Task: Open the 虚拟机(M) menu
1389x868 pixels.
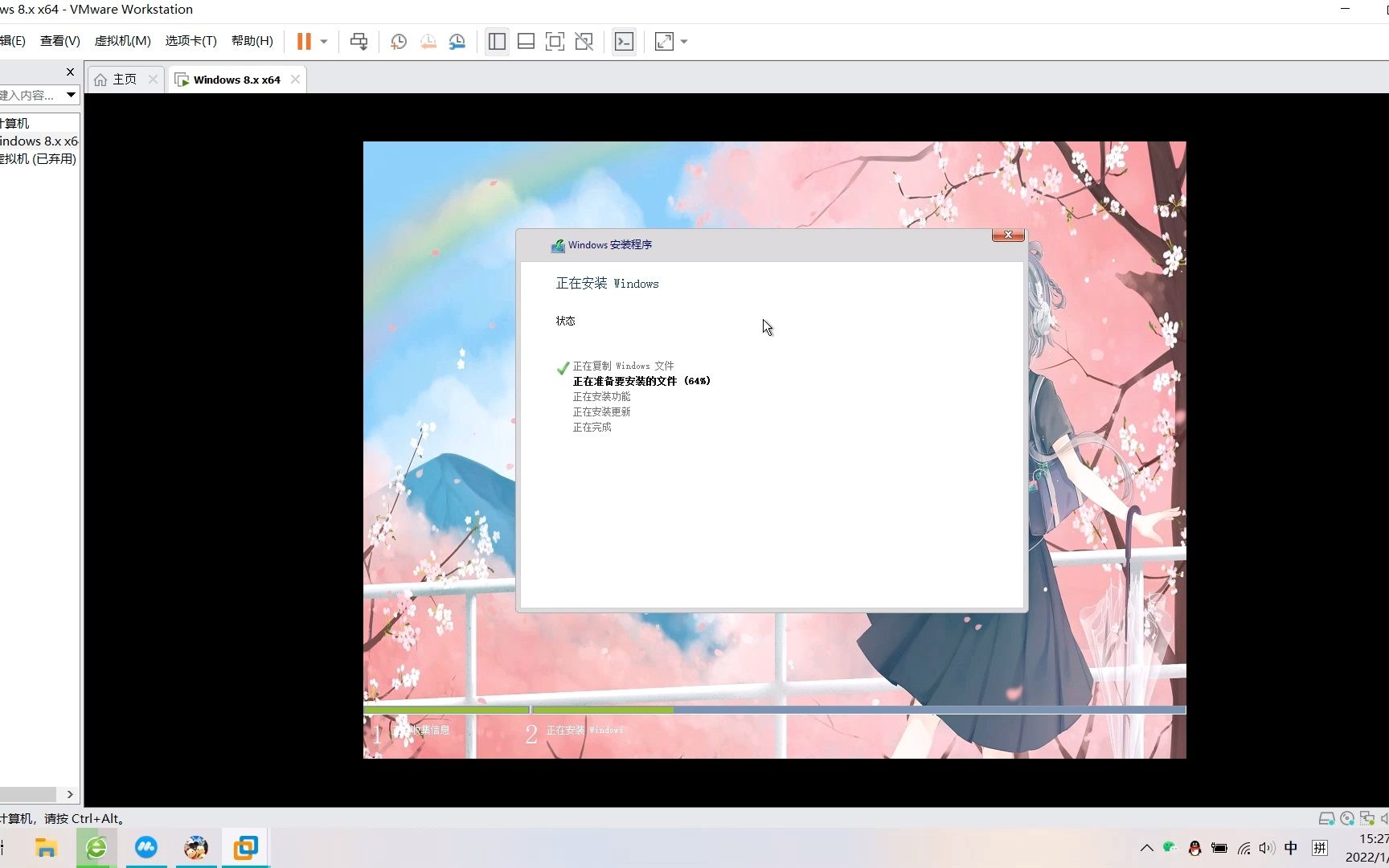Action: [122, 41]
